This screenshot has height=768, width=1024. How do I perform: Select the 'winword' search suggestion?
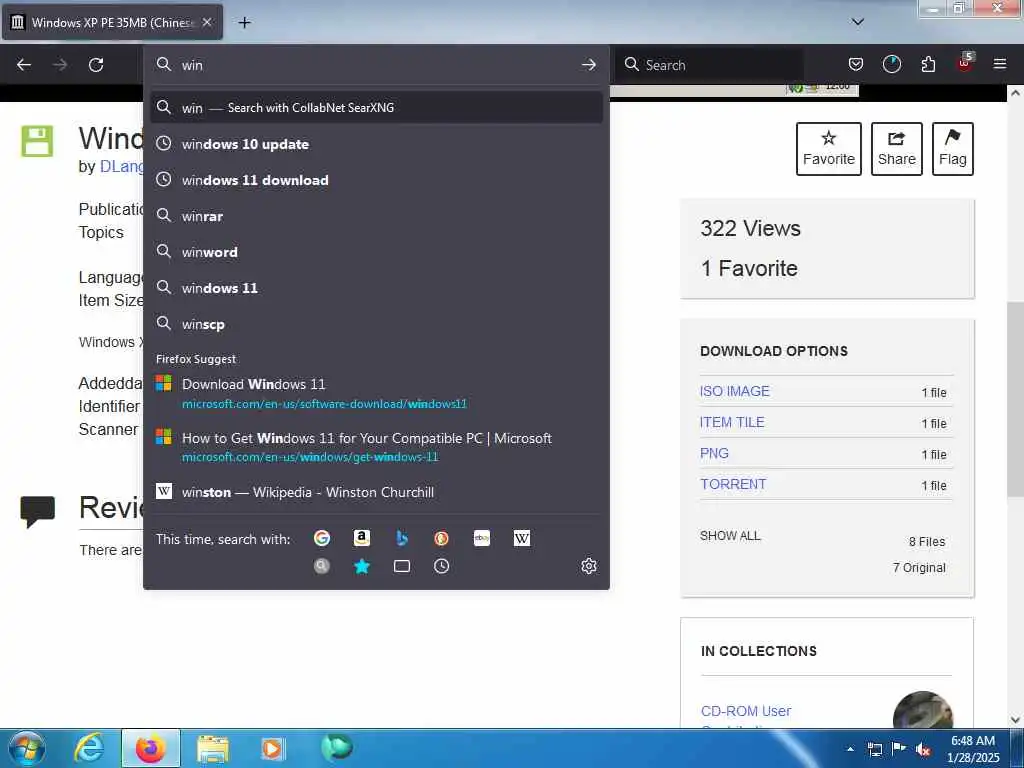pyautogui.click(x=376, y=252)
